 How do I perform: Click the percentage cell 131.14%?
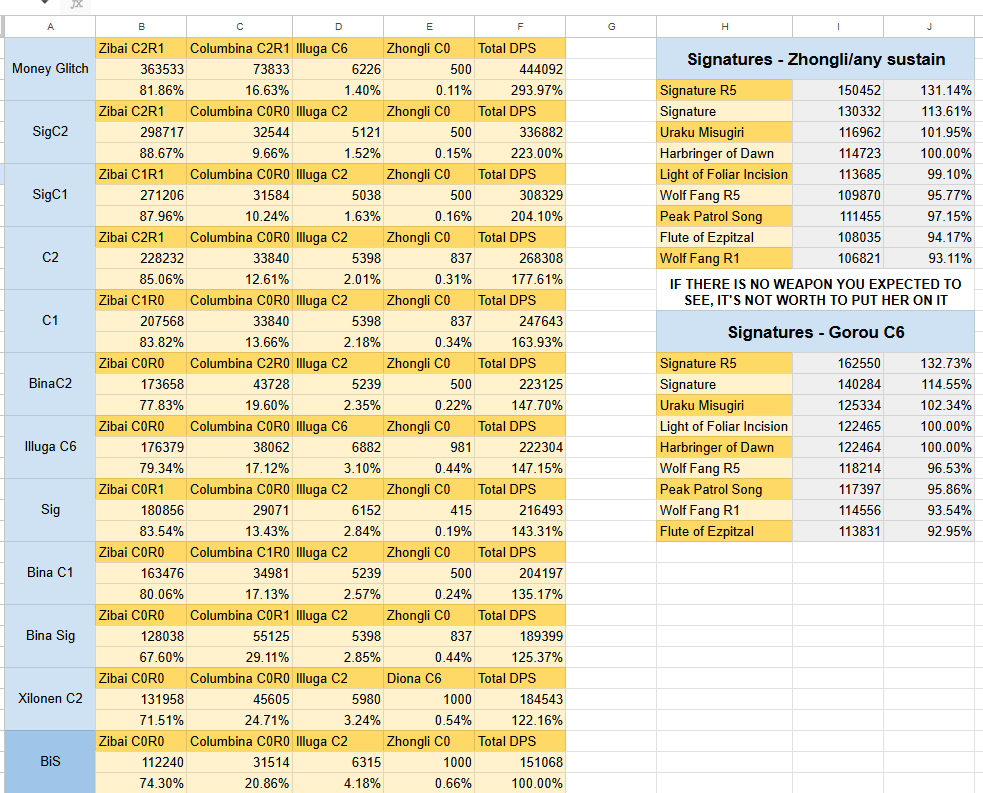click(929, 90)
